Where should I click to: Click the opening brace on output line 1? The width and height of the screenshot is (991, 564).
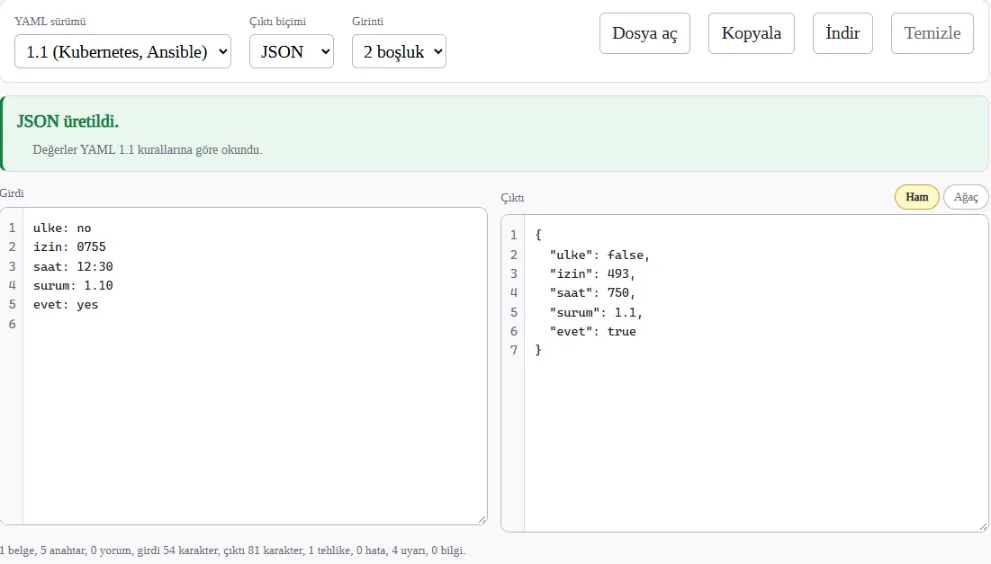pos(538,235)
